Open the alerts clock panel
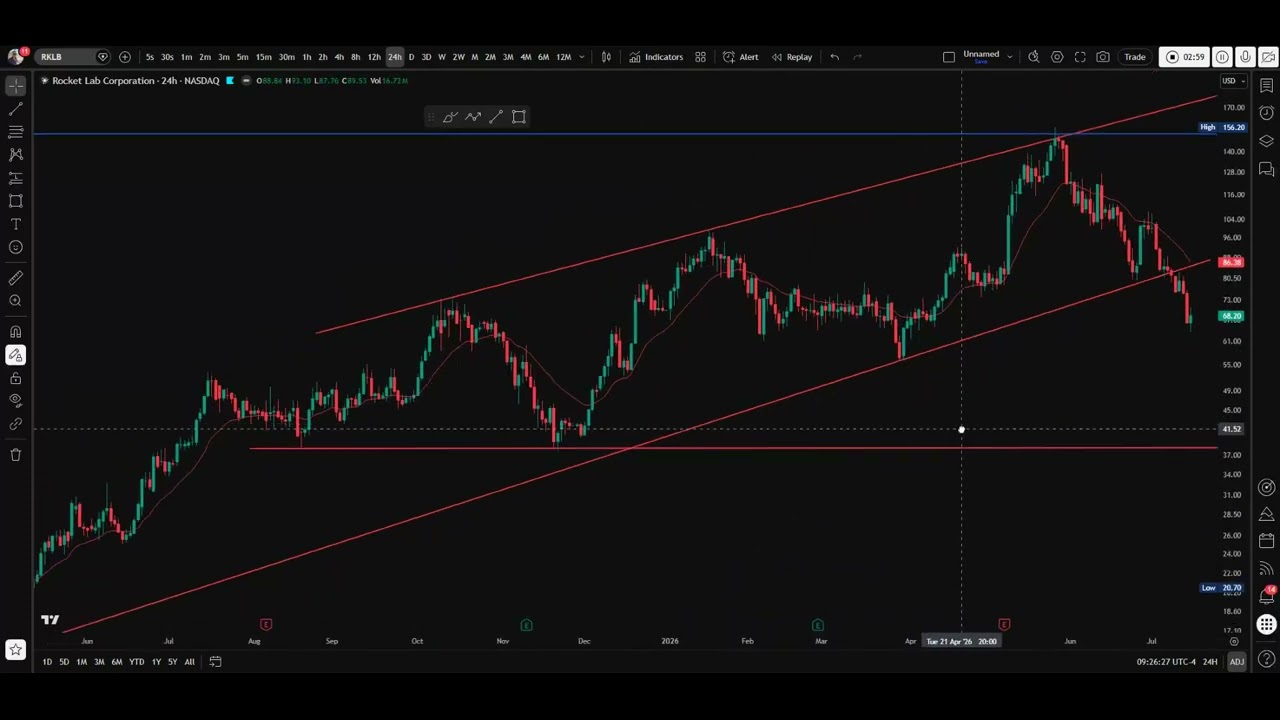 click(1266, 113)
